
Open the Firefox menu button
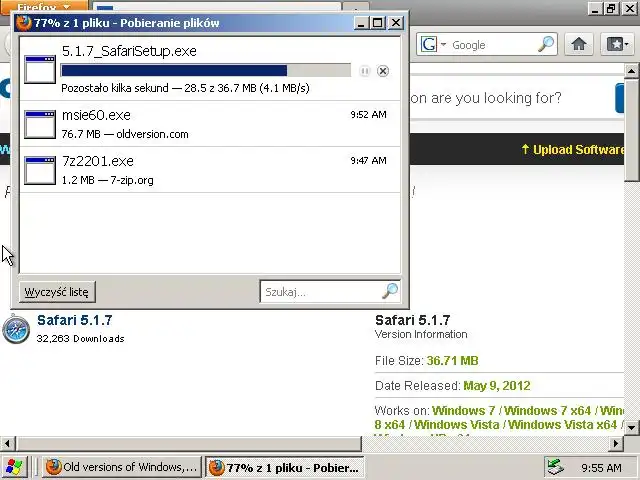pos(44,7)
